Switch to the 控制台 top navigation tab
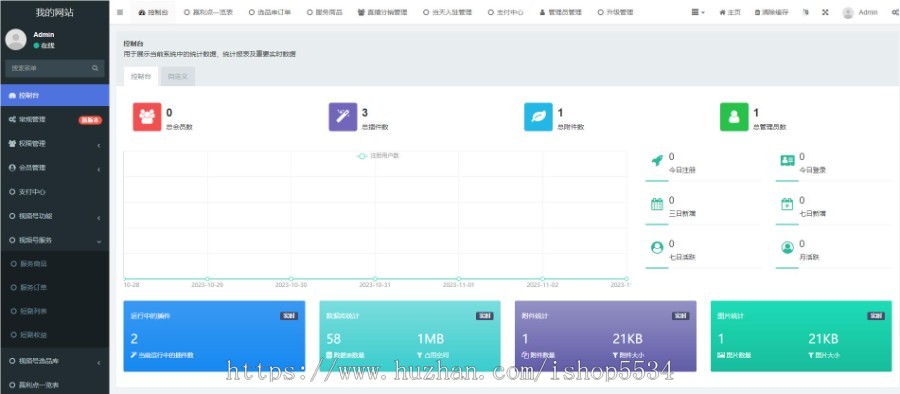The height and width of the screenshot is (394, 900). [153, 12]
